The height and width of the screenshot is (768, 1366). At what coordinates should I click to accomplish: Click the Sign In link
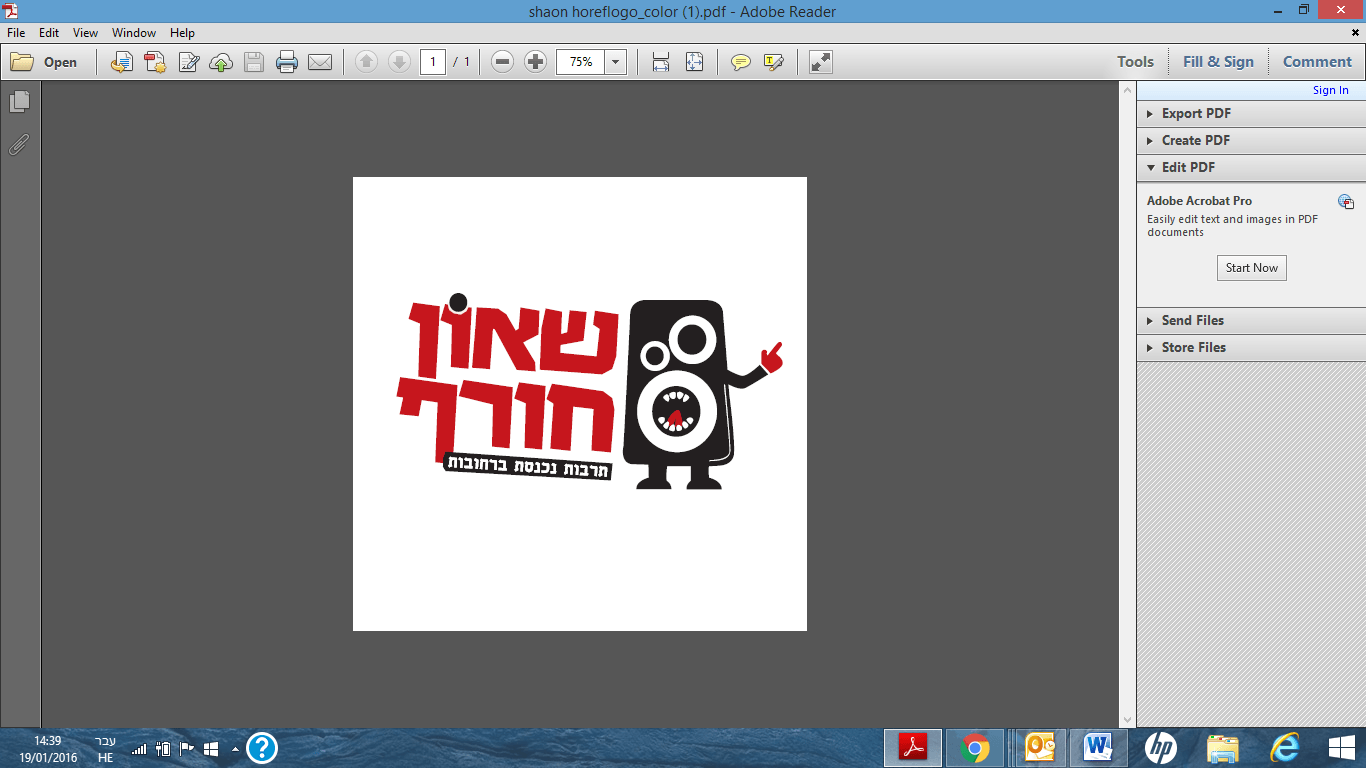[x=1330, y=90]
